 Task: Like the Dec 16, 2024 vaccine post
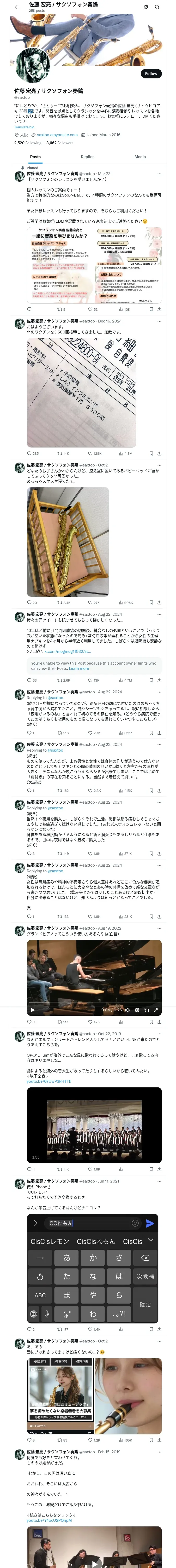90,453
